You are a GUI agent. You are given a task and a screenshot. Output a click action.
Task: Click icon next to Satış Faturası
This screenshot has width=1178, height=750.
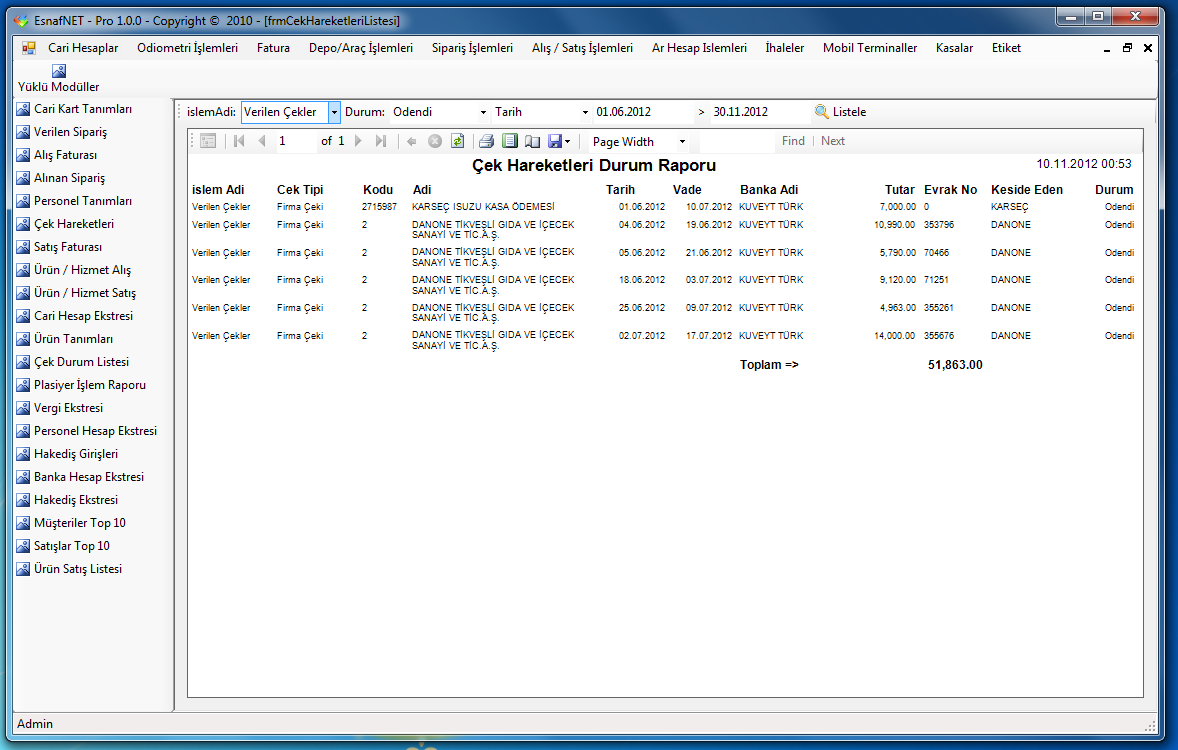click(23, 247)
